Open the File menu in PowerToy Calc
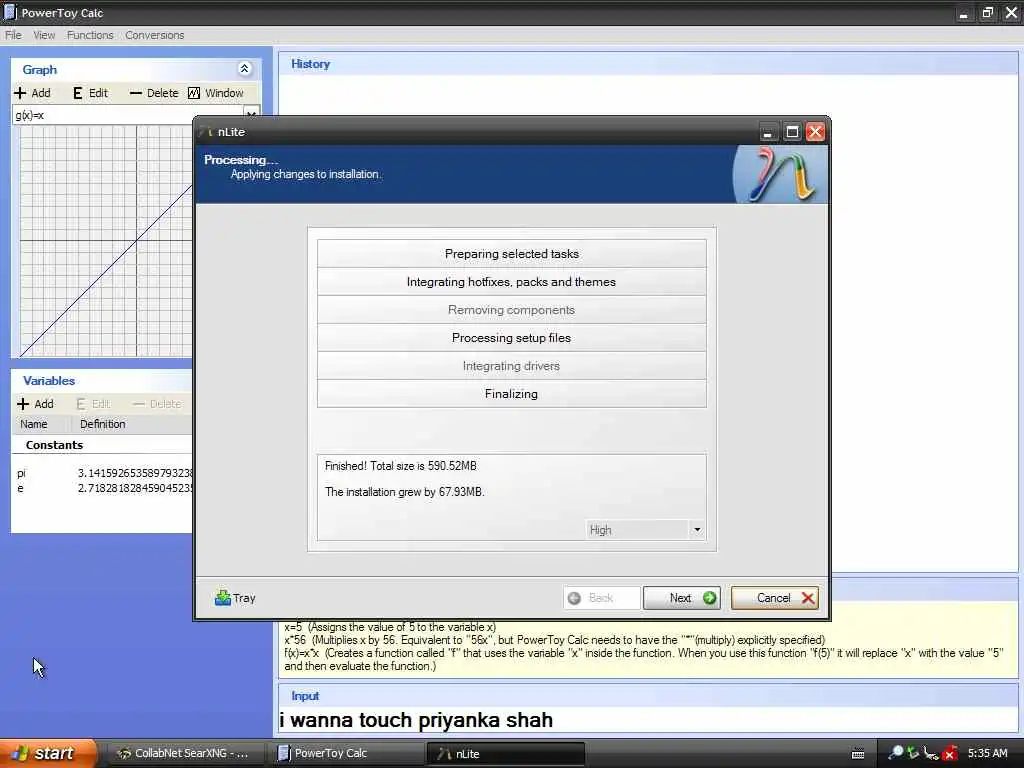The image size is (1024, 768). pyautogui.click(x=13, y=35)
